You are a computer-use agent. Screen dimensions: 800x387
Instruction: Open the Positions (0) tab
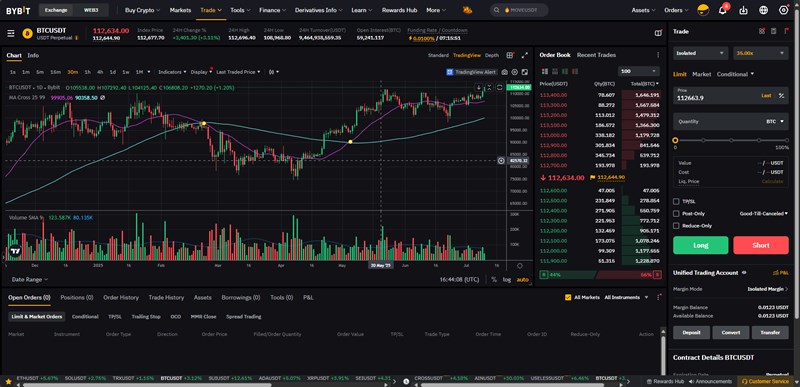pos(77,297)
